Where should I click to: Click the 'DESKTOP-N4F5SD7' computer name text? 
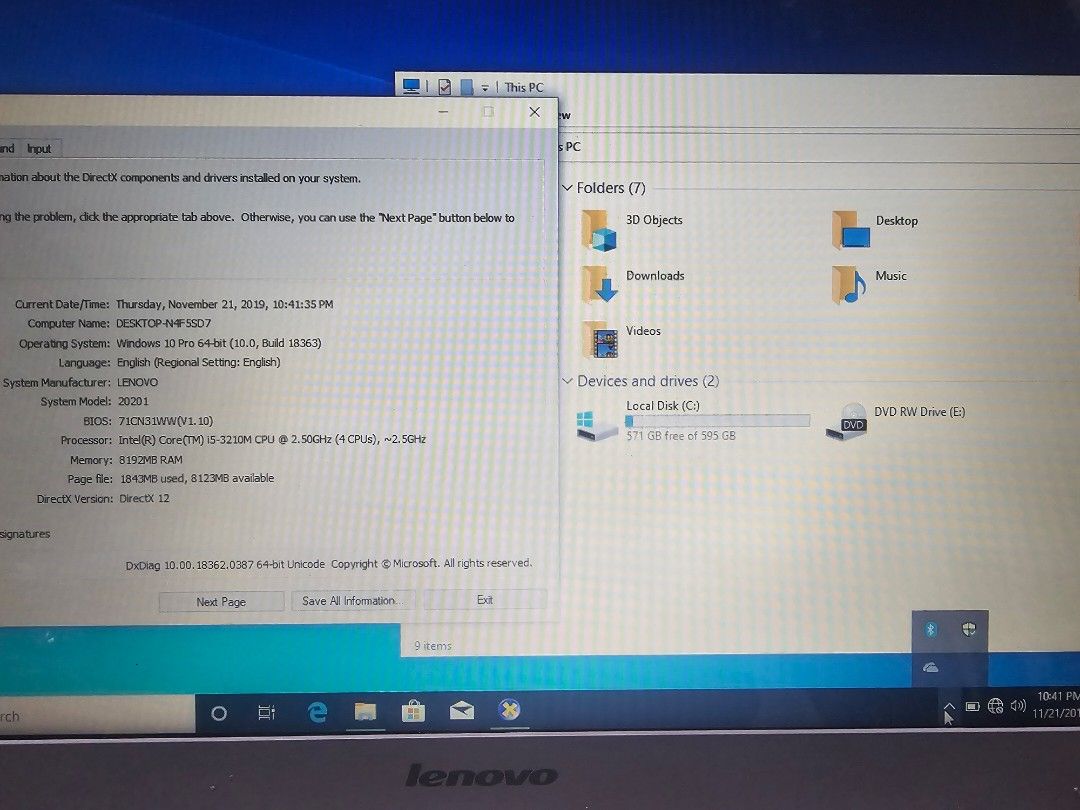[163, 323]
